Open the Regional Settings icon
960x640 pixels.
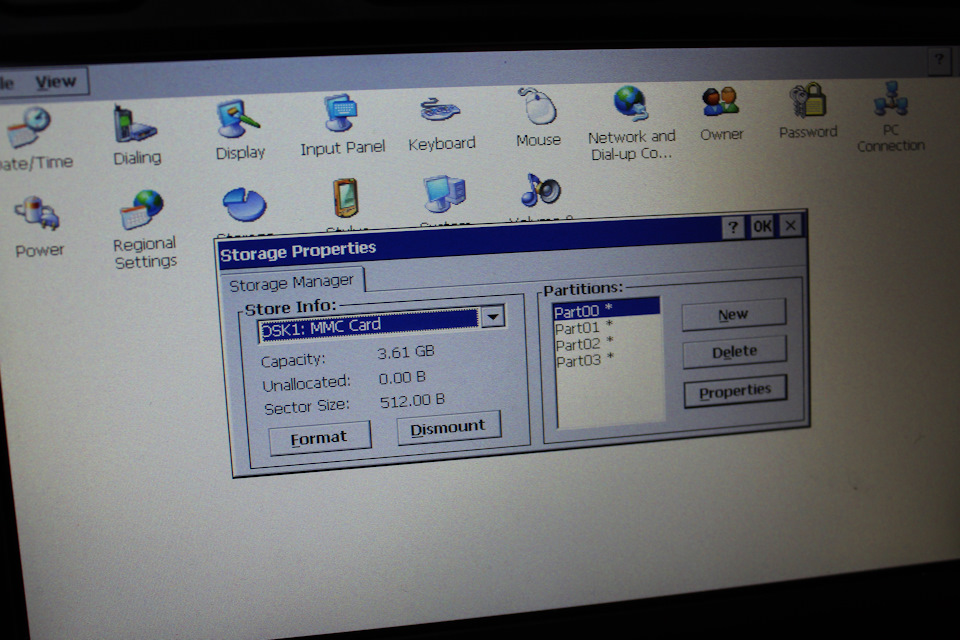142,209
